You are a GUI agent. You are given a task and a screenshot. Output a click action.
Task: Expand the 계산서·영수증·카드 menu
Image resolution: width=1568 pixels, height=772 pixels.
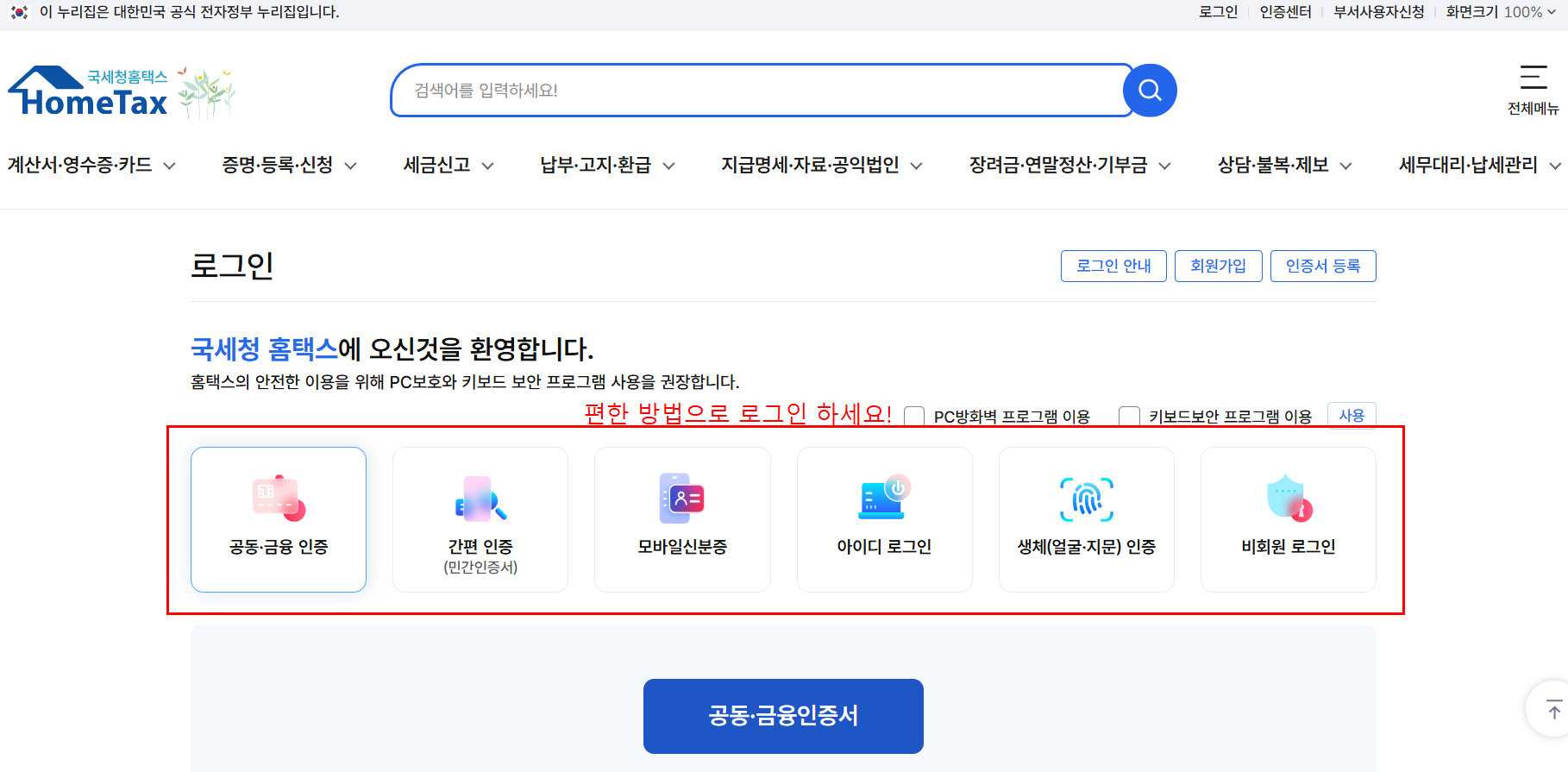[x=91, y=165]
